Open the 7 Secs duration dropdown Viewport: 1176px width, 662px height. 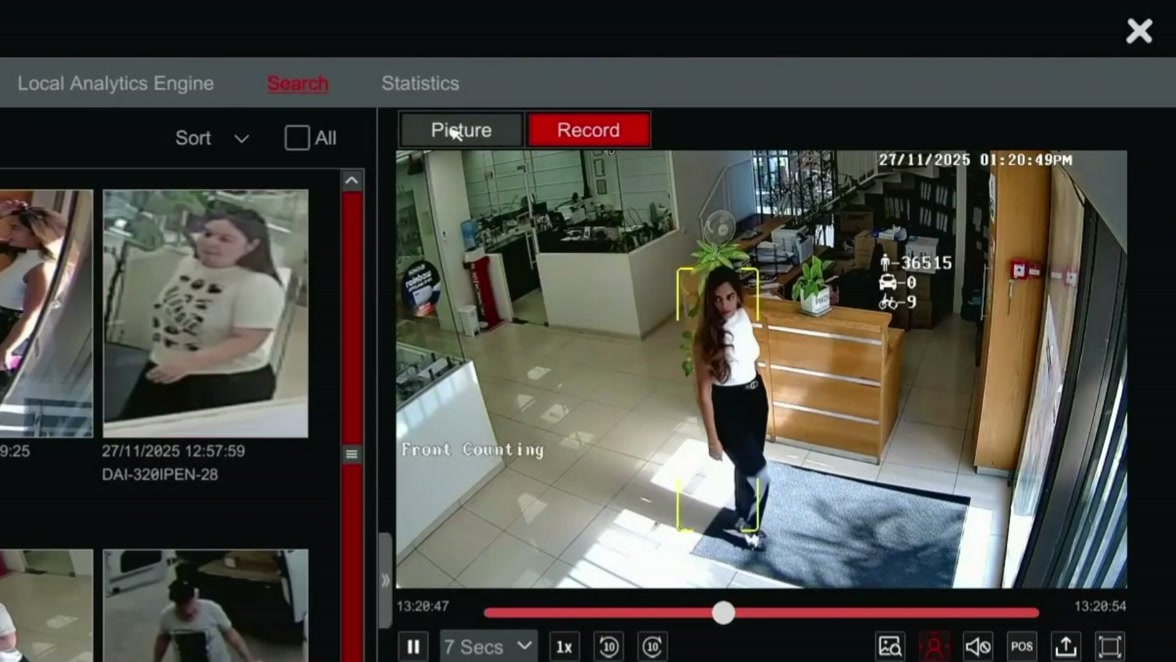pyautogui.click(x=488, y=646)
